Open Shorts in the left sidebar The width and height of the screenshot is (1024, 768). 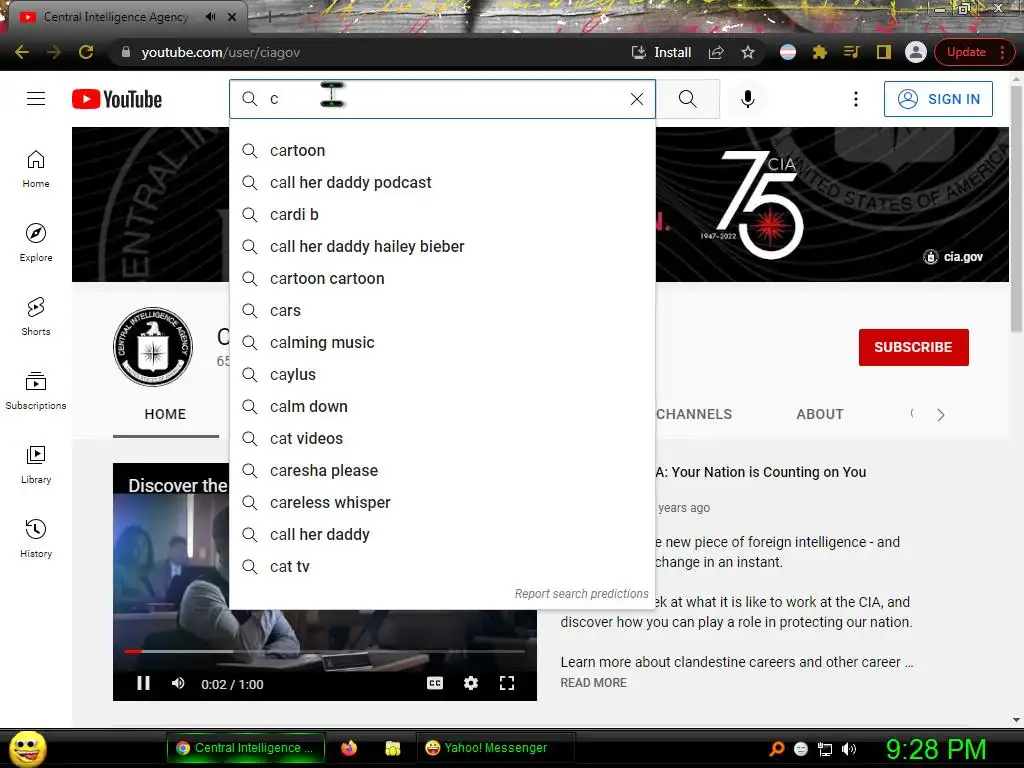click(x=36, y=317)
